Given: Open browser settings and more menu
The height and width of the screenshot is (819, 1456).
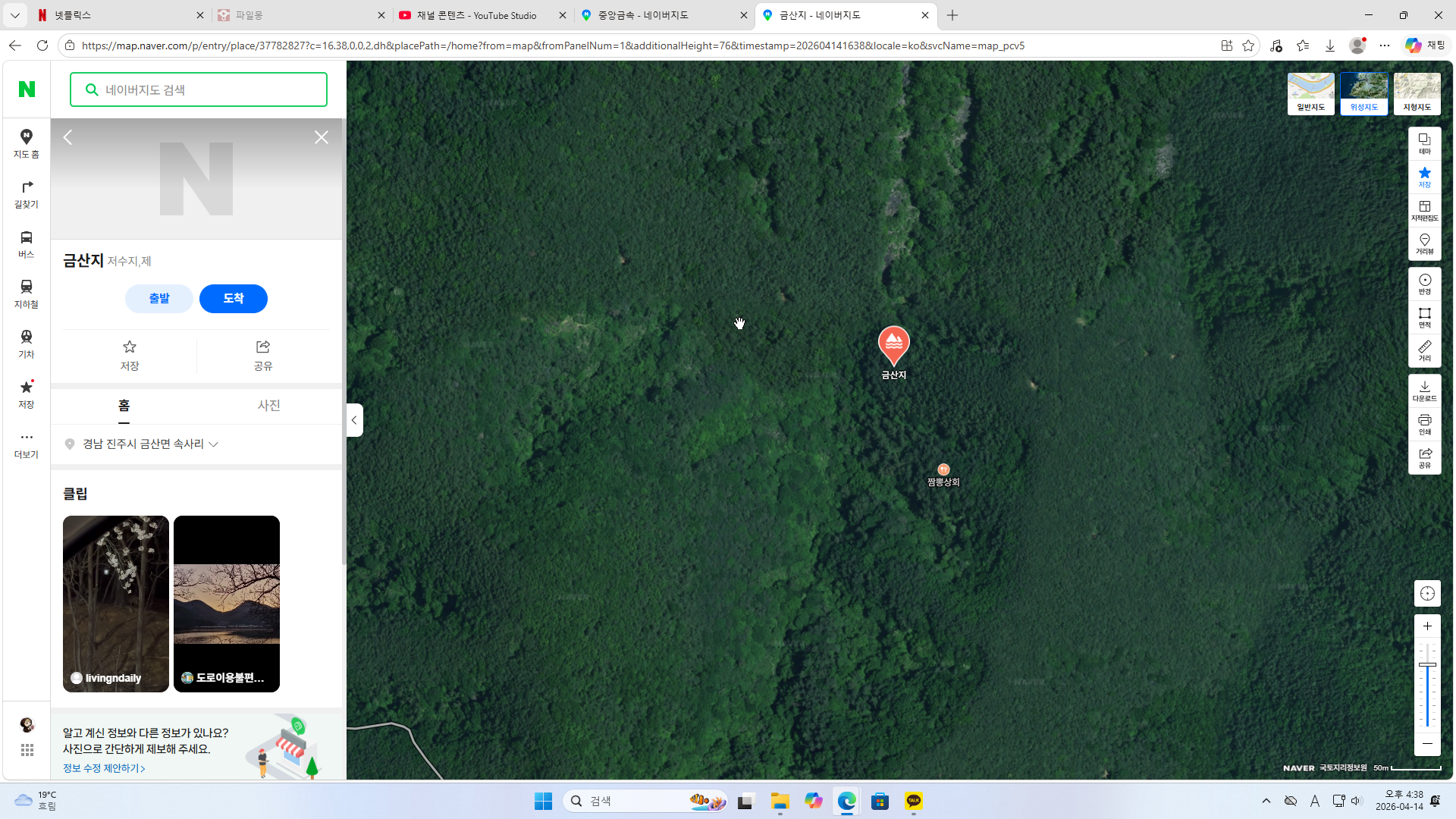Looking at the screenshot, I should (x=1385, y=45).
